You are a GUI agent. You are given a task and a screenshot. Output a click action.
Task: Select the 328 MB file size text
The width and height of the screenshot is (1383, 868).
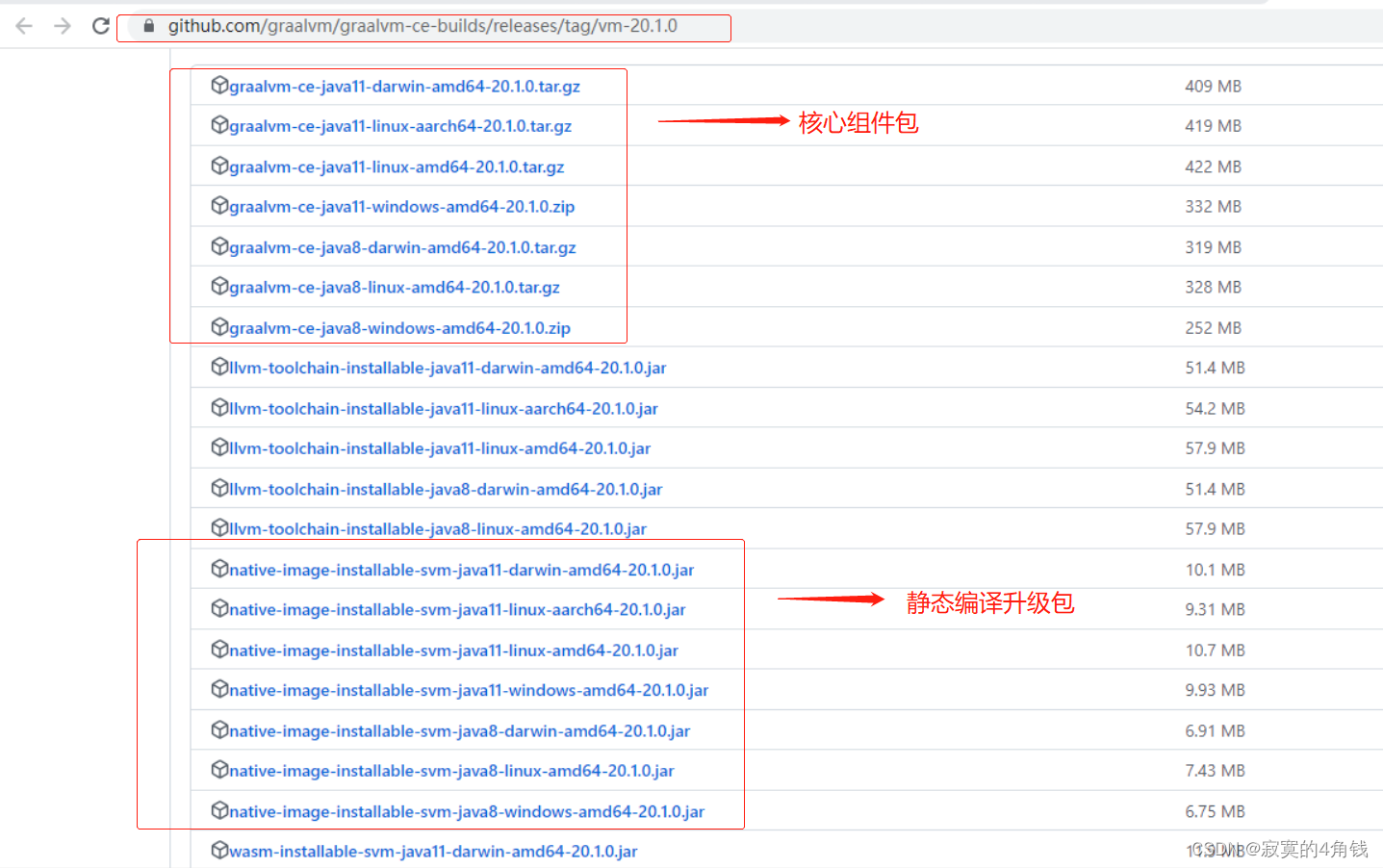click(x=1213, y=288)
